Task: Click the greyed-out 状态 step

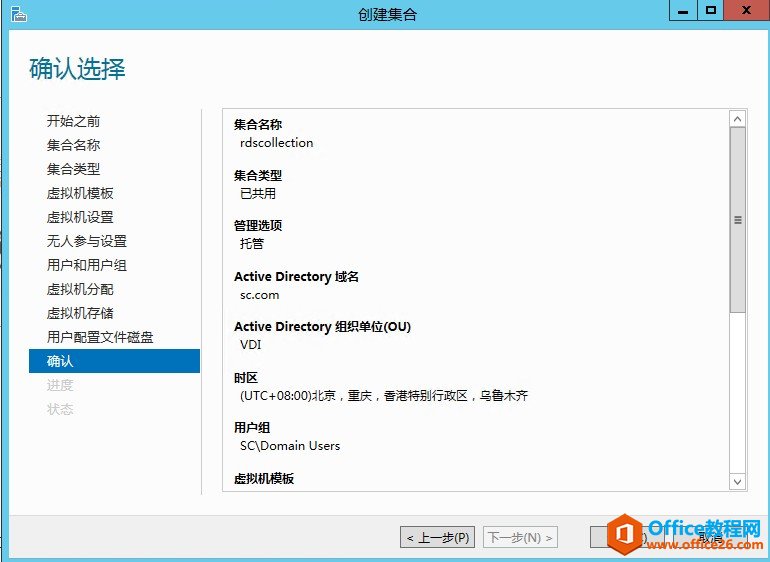Action: click(x=60, y=409)
